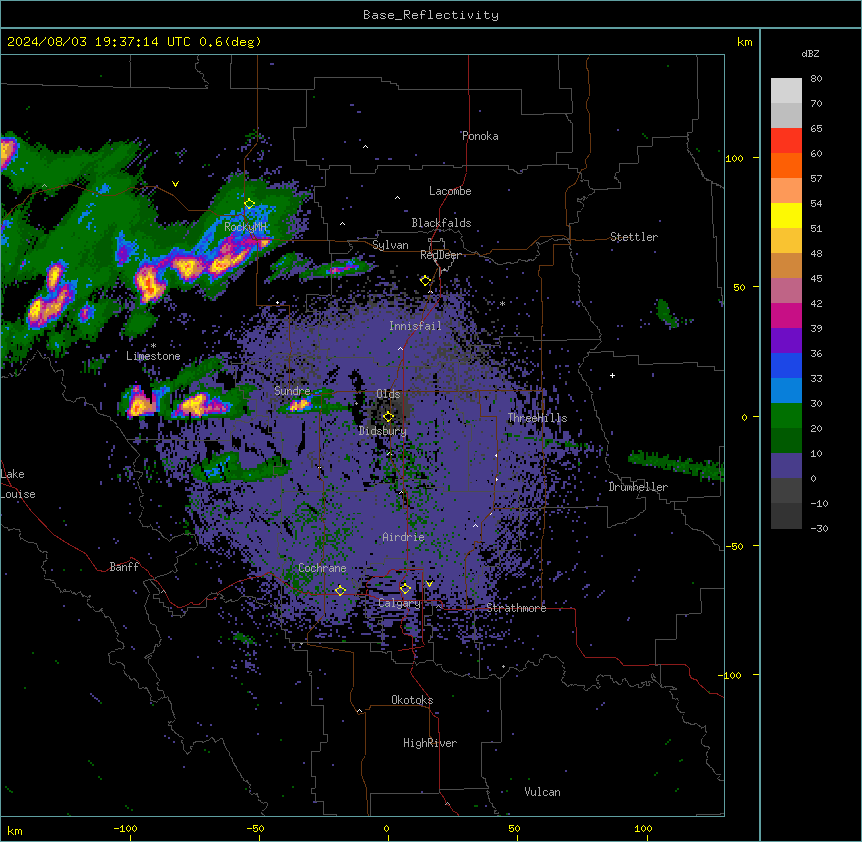Click the yellow diamond marker below Cochrane
Image resolution: width=862 pixels, height=842 pixels.
pos(340,590)
